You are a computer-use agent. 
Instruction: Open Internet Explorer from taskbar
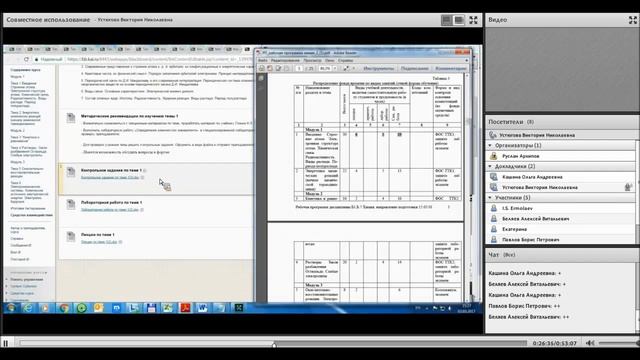click(28, 308)
